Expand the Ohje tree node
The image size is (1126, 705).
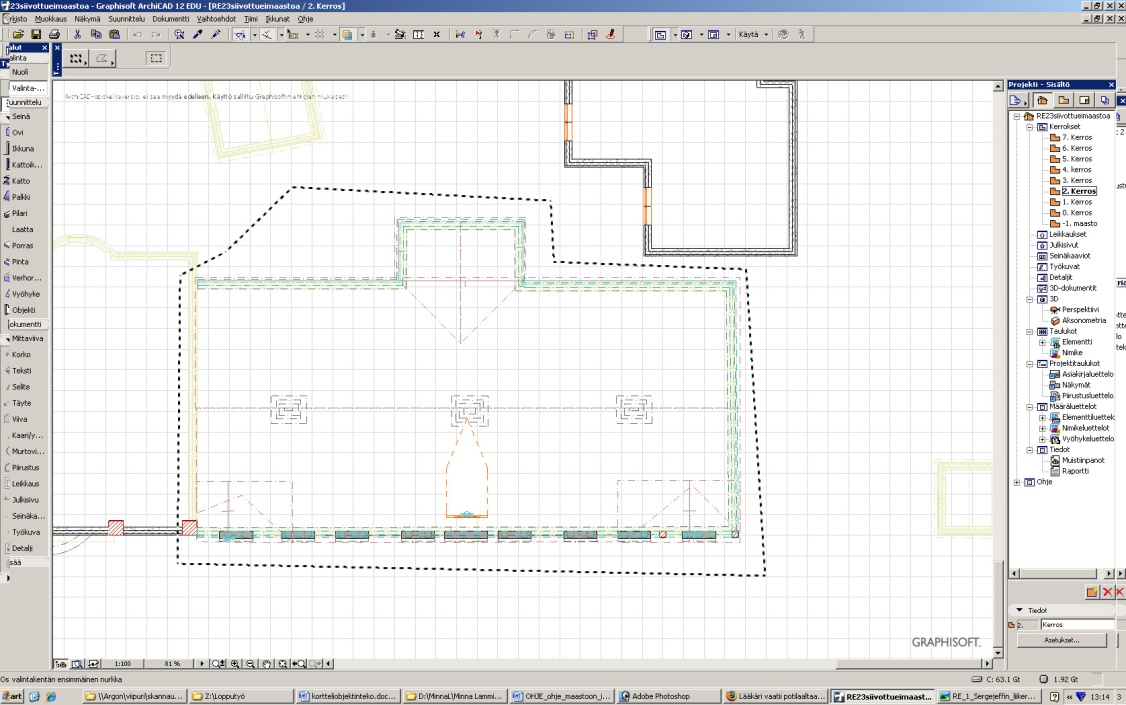coord(1017,482)
